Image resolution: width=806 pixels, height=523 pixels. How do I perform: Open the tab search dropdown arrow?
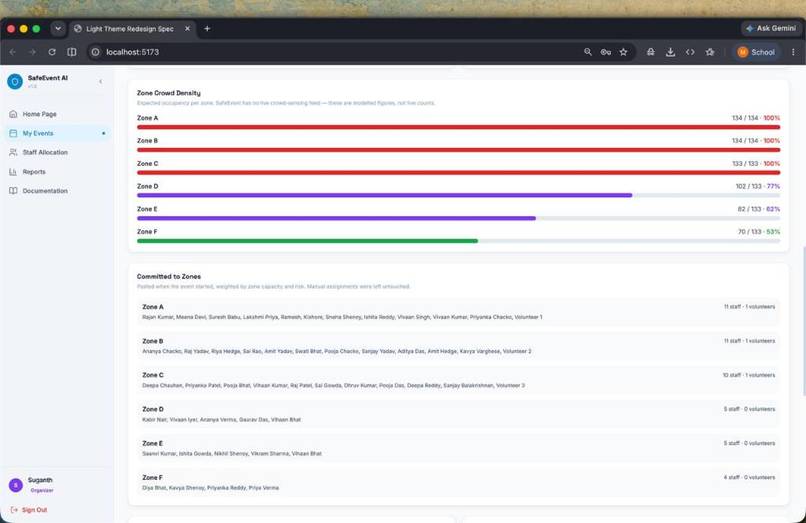58,29
